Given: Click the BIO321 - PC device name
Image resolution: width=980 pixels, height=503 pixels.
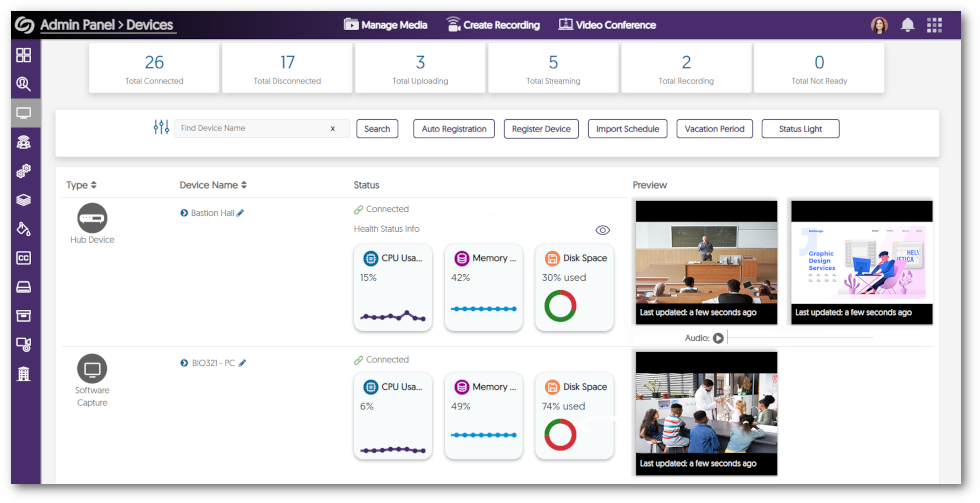Looking at the screenshot, I should click(213, 363).
